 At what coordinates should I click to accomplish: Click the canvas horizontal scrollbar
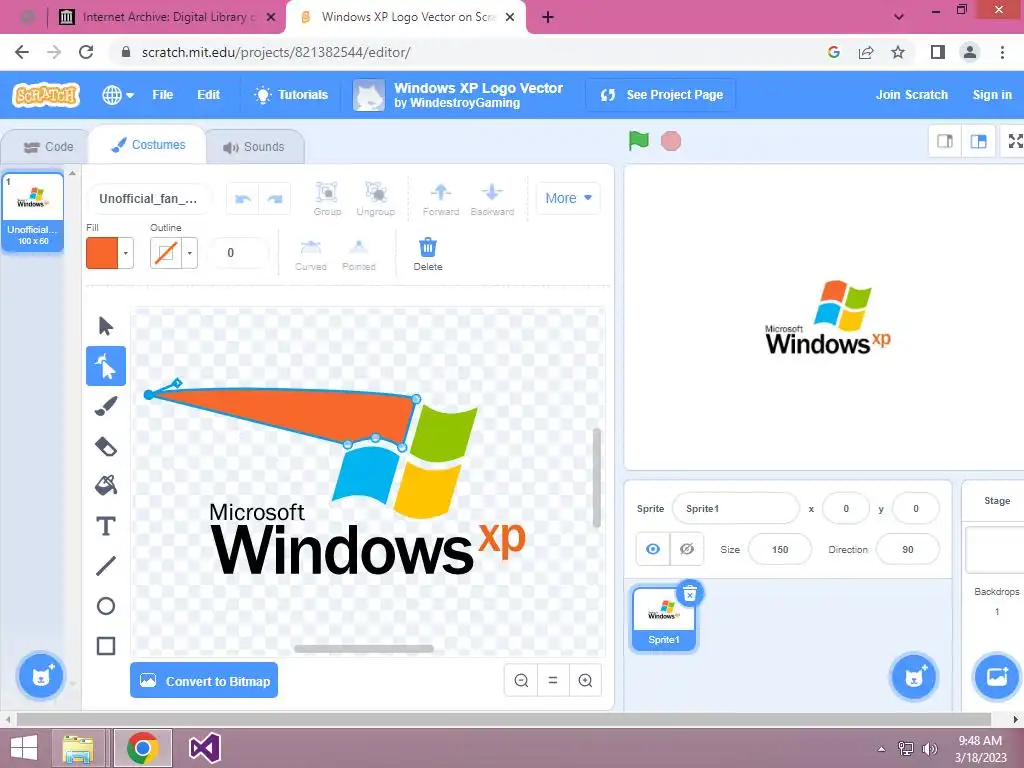[364, 648]
